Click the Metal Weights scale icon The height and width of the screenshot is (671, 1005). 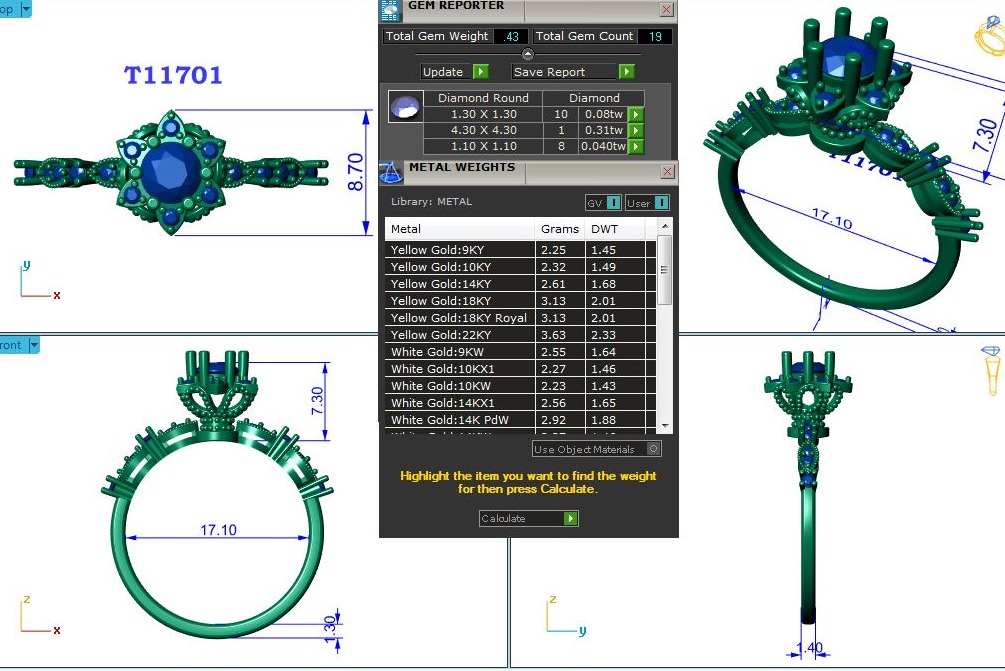[391, 171]
